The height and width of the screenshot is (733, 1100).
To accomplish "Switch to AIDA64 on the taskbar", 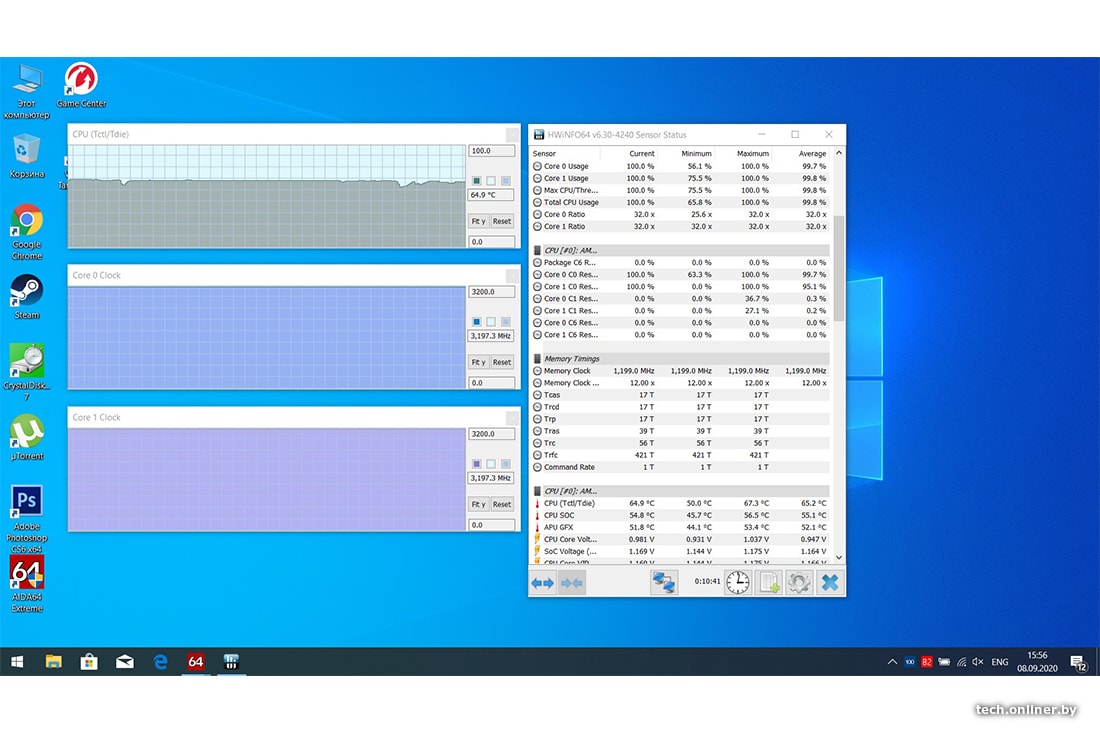I will click(x=196, y=661).
